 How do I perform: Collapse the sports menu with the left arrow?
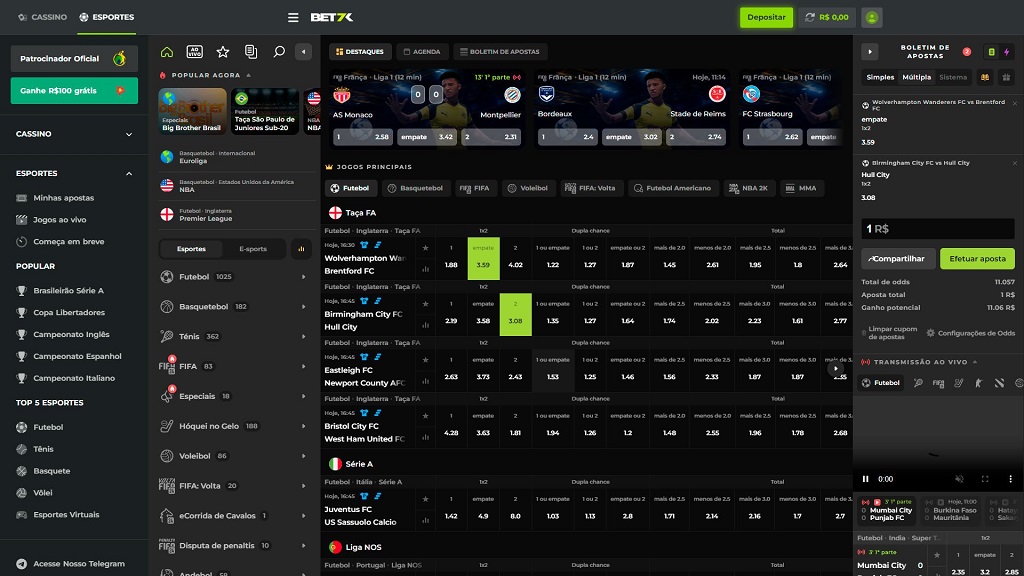click(304, 52)
